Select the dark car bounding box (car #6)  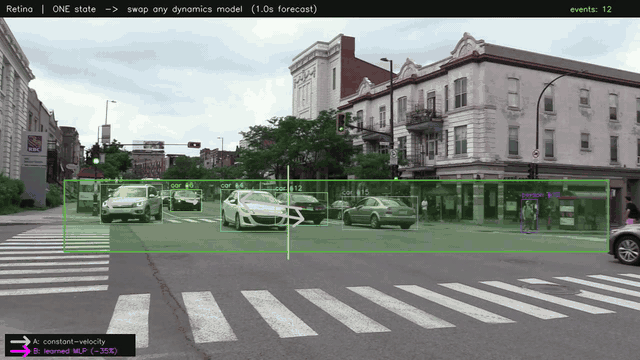[x=186, y=200]
